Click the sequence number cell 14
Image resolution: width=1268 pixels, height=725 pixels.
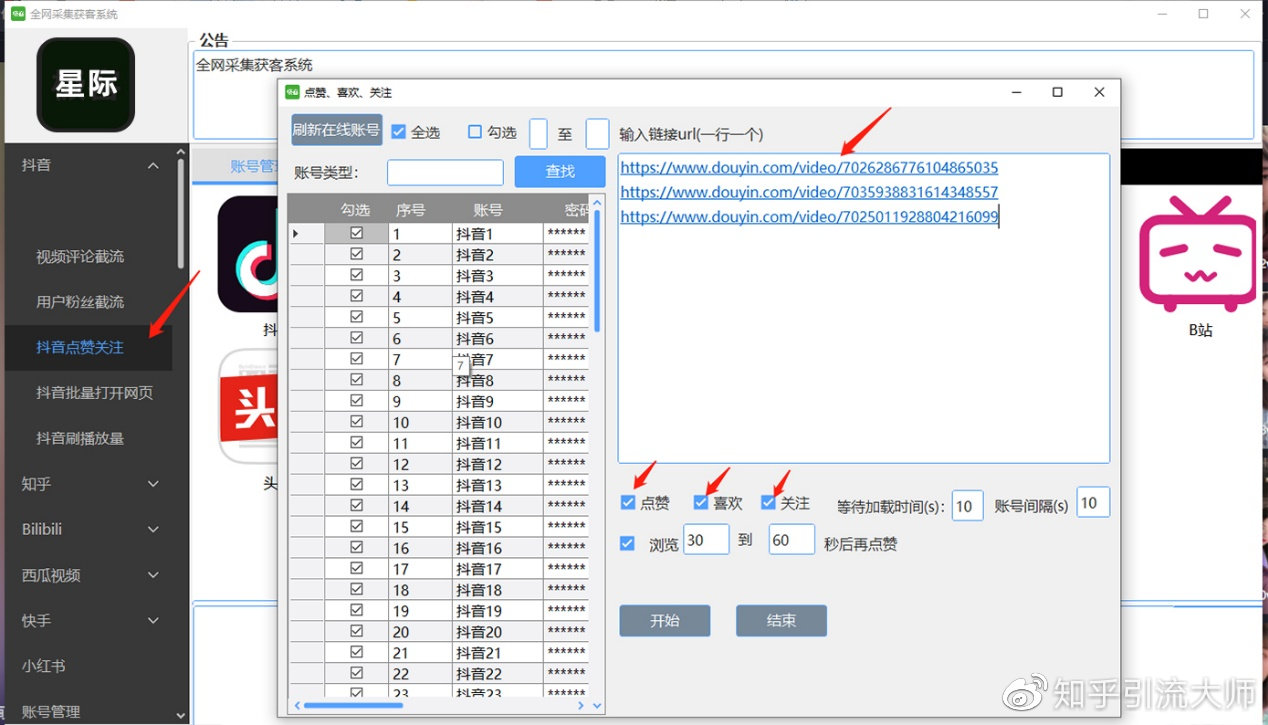click(x=420, y=506)
